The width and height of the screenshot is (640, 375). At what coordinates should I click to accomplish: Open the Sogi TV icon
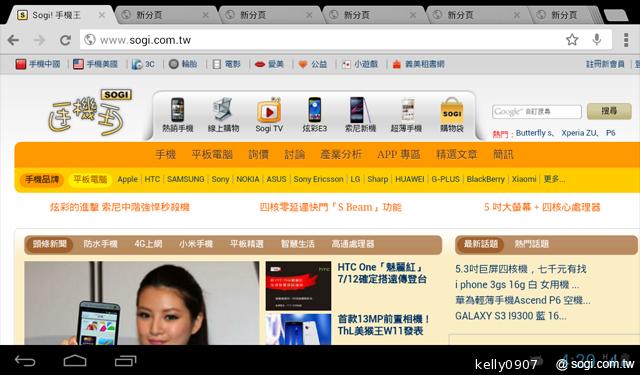[x=269, y=115]
